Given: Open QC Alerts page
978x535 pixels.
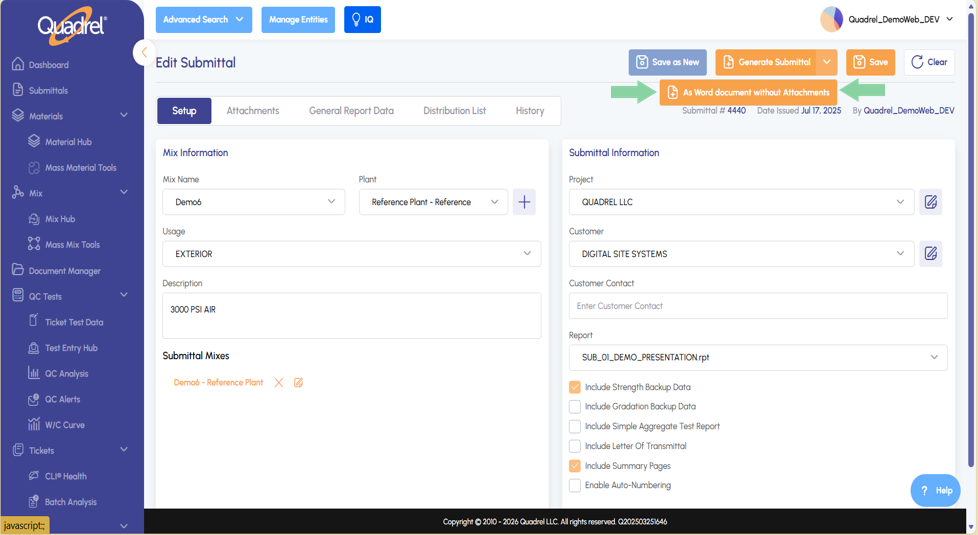Looking at the screenshot, I should coord(54,399).
